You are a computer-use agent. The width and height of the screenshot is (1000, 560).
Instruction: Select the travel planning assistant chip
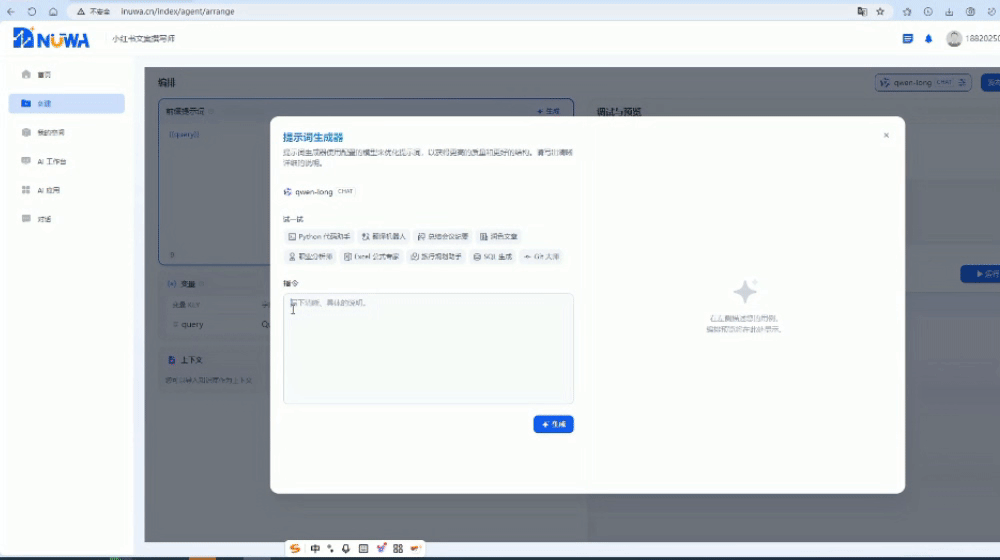tap(436, 256)
